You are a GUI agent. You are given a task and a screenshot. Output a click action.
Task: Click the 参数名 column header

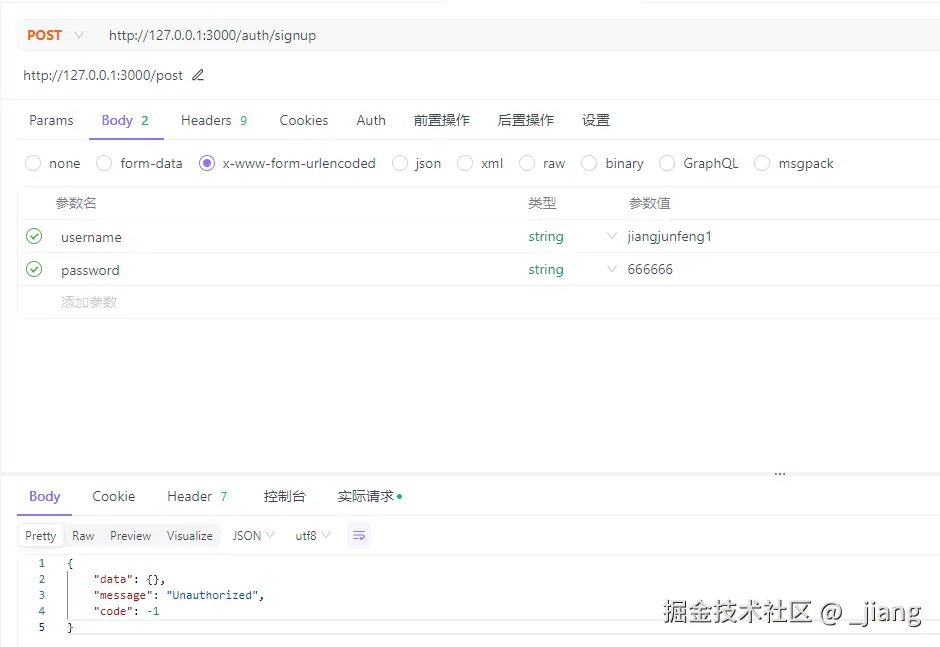click(76, 203)
